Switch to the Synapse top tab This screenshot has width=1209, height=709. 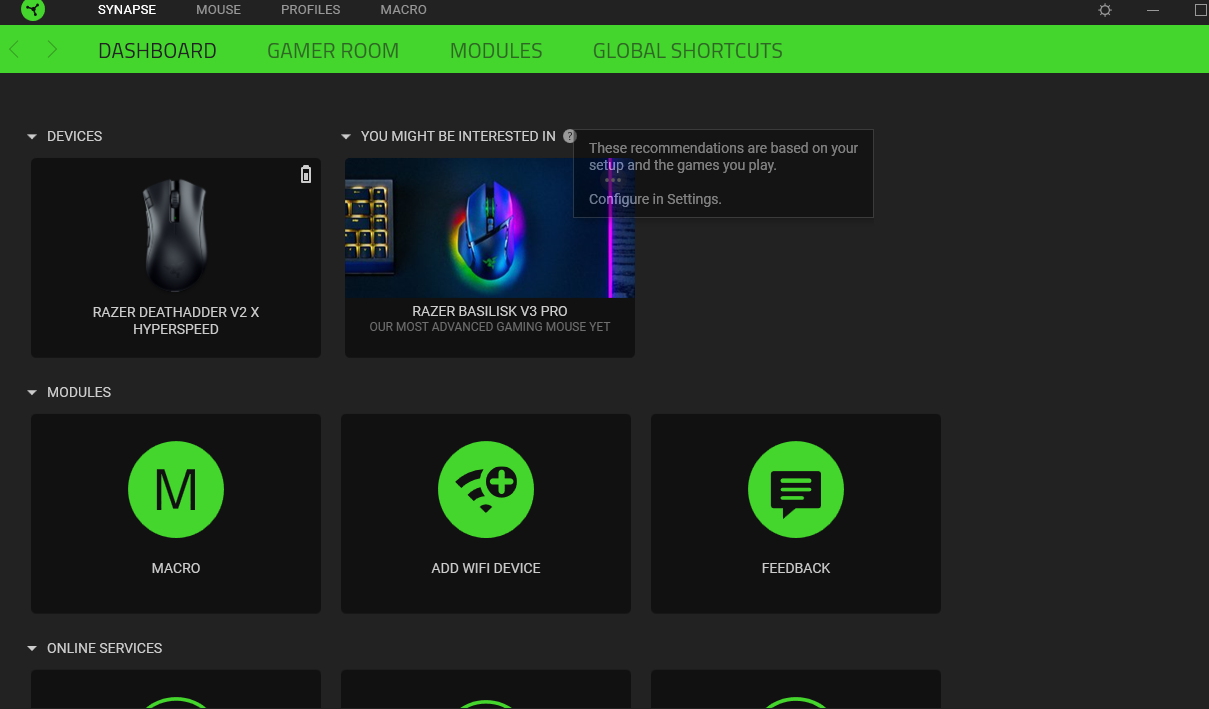tap(127, 10)
